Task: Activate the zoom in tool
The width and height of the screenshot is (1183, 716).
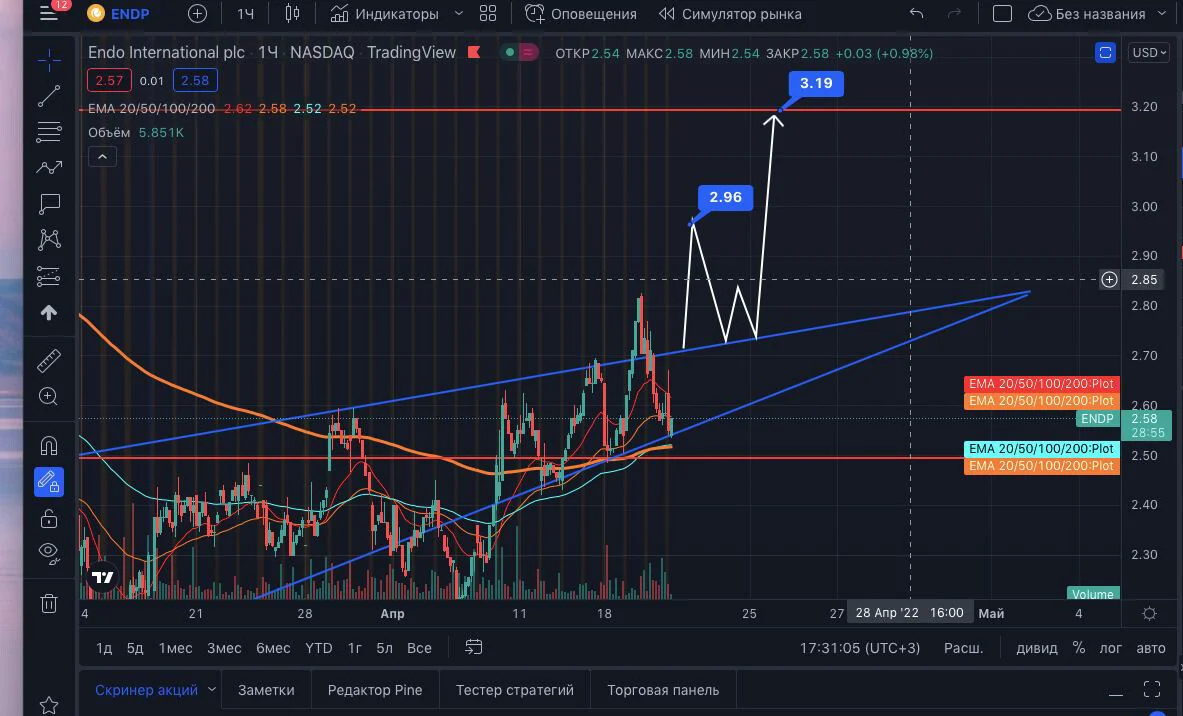Action: click(49, 396)
